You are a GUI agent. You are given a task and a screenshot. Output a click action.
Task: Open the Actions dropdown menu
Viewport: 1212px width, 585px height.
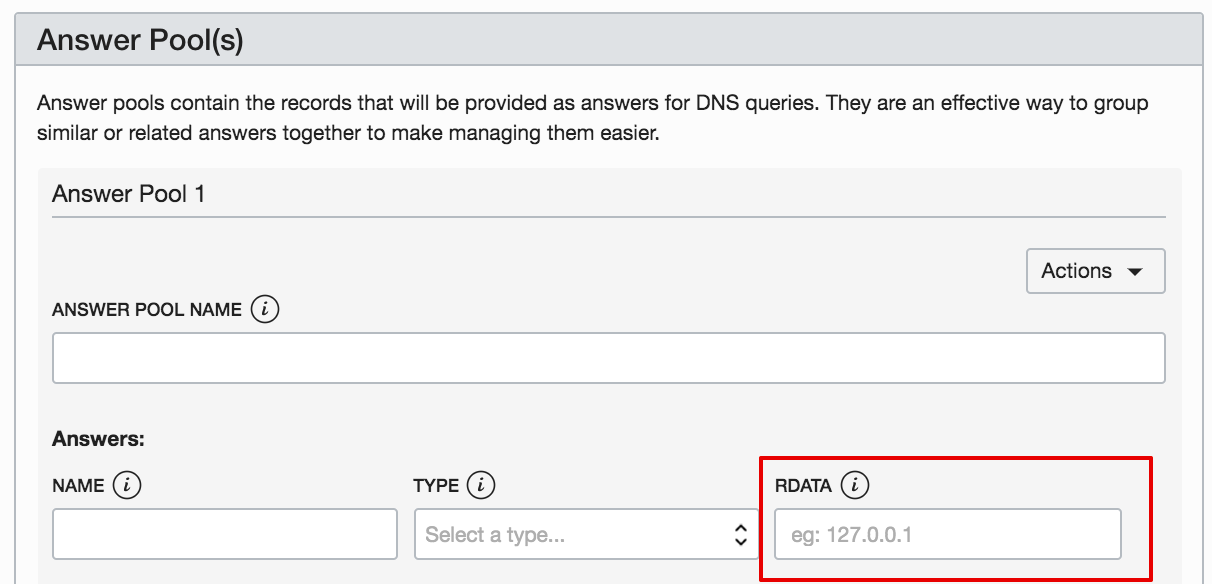coord(1095,271)
